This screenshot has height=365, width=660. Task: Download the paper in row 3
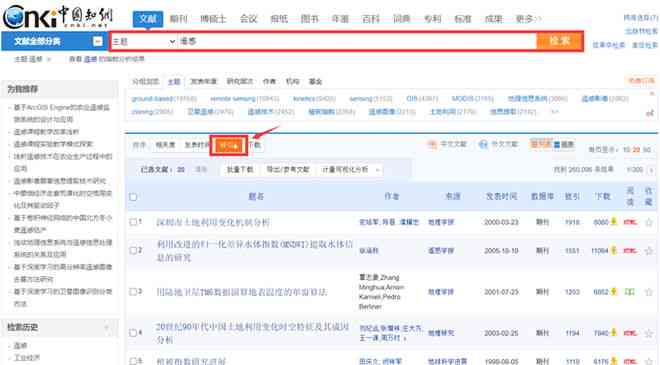pyautogui.click(x=614, y=291)
